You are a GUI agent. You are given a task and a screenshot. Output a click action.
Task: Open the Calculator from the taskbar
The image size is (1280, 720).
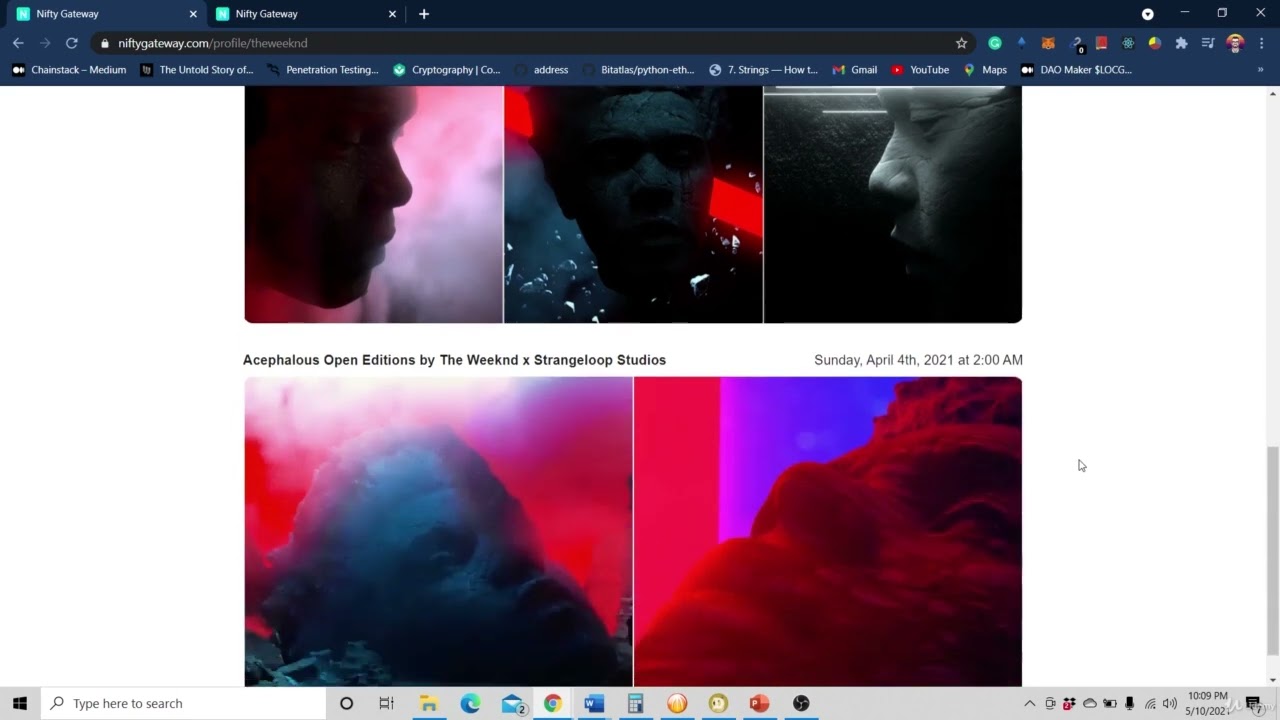(x=635, y=703)
